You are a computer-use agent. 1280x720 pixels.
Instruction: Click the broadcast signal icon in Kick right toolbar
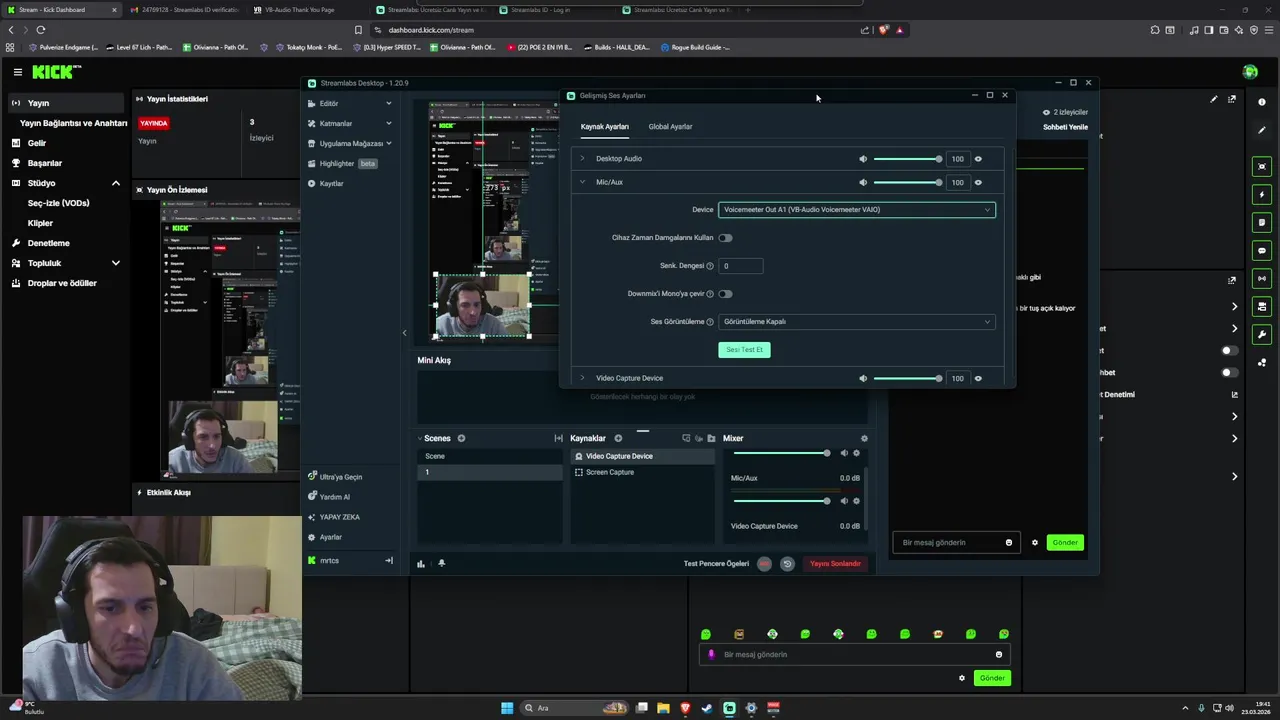1262,278
